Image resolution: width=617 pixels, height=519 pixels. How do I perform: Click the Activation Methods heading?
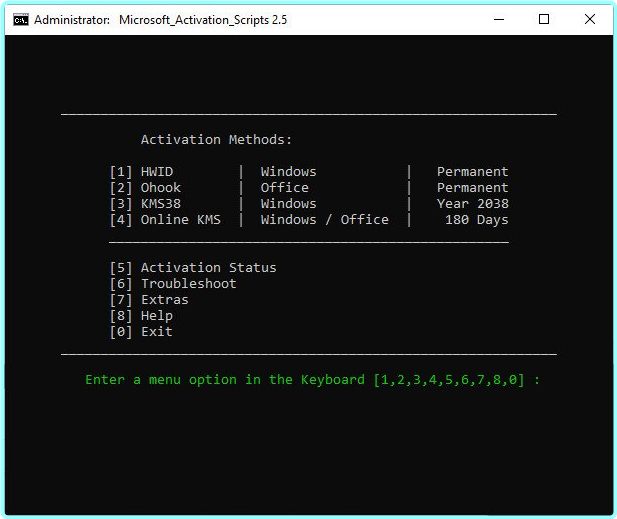click(x=217, y=140)
